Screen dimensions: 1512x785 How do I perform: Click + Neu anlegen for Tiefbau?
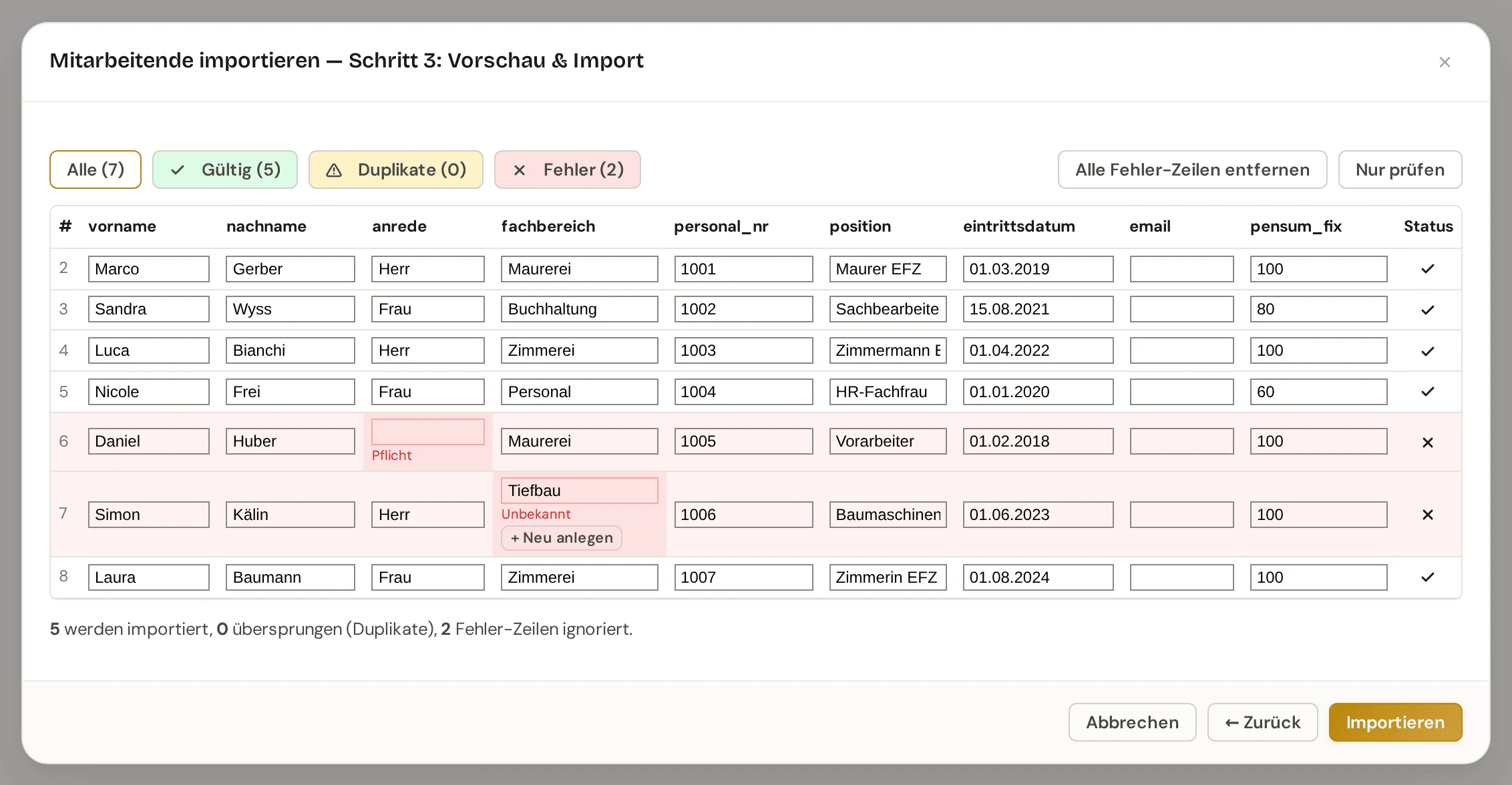(562, 538)
